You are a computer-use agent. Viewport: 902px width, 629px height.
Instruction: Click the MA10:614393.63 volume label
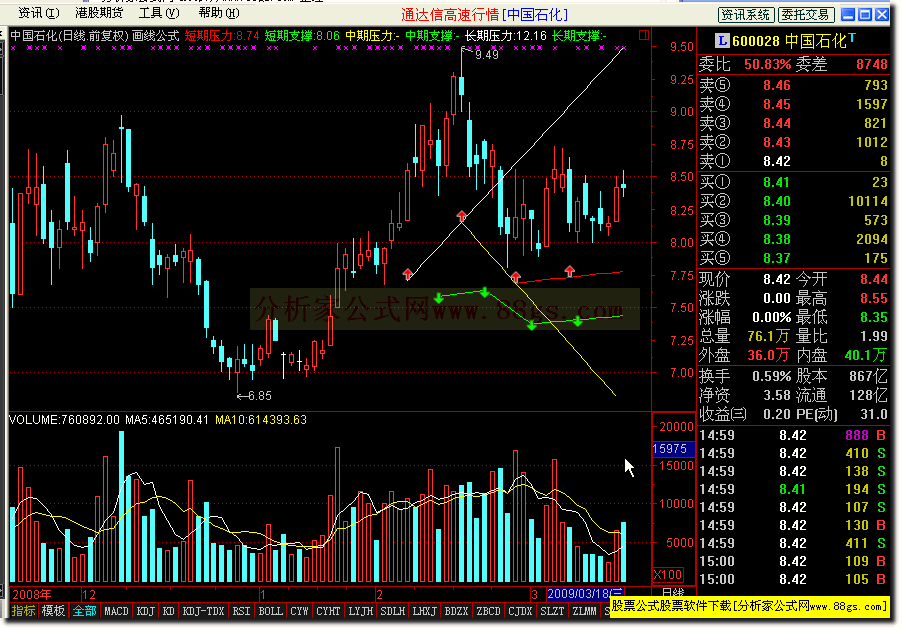tap(261, 420)
